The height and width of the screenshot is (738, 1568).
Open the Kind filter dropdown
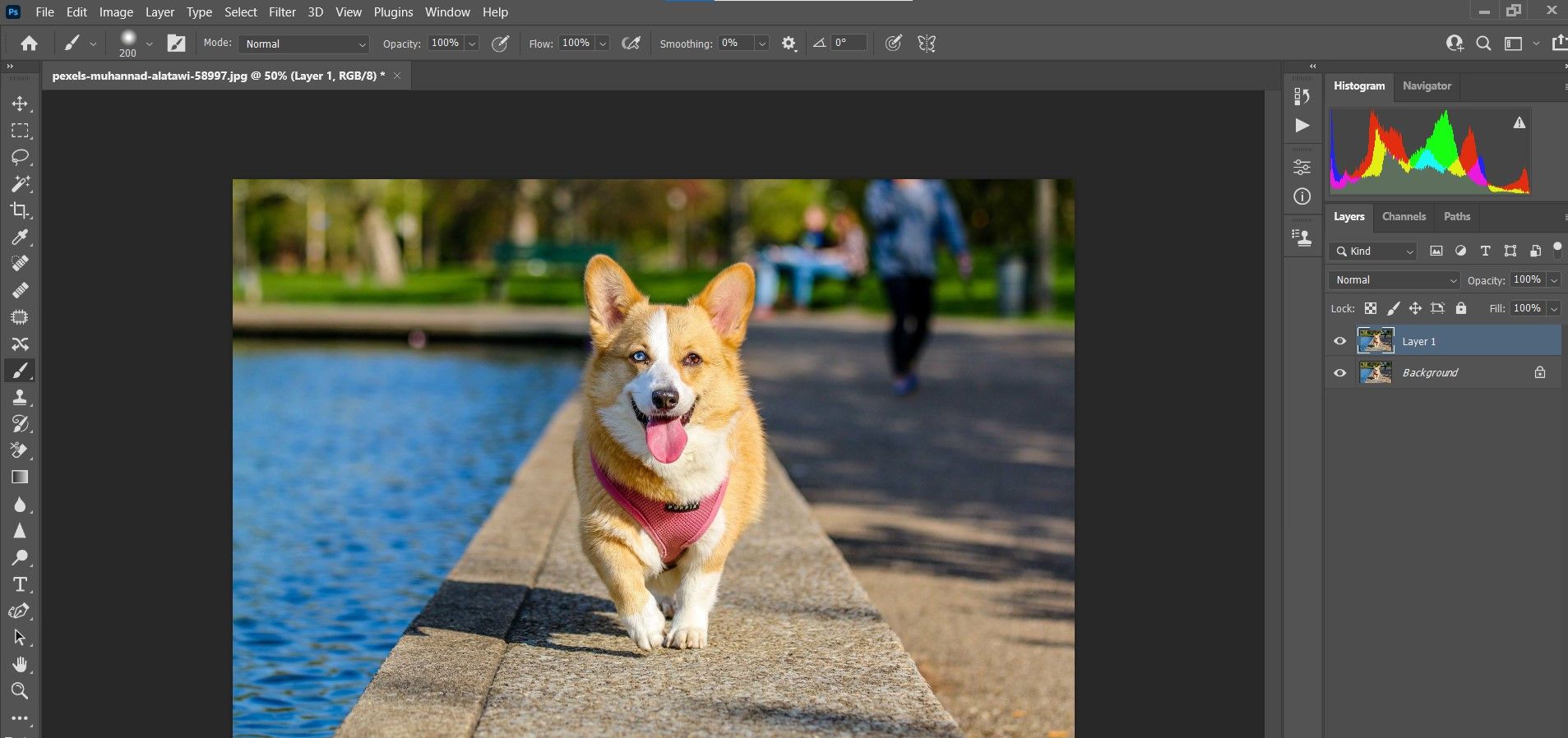click(x=1373, y=251)
